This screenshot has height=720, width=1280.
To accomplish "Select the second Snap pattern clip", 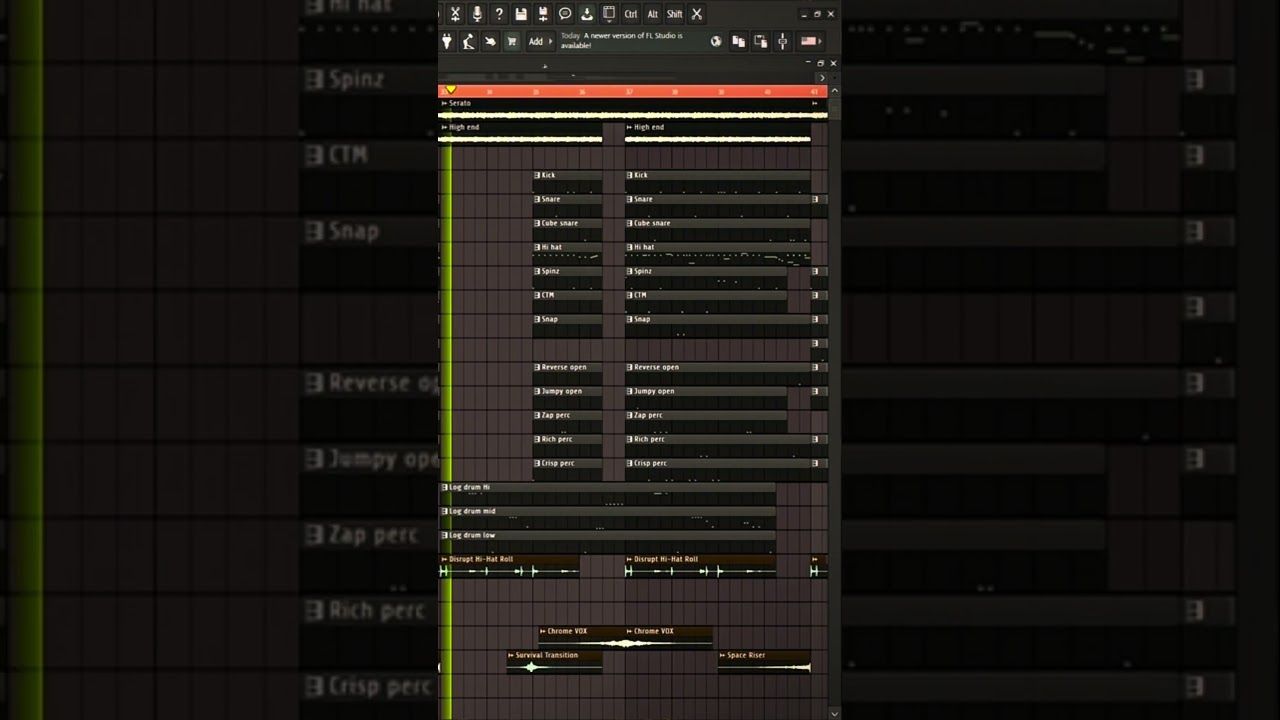I will coord(717,326).
